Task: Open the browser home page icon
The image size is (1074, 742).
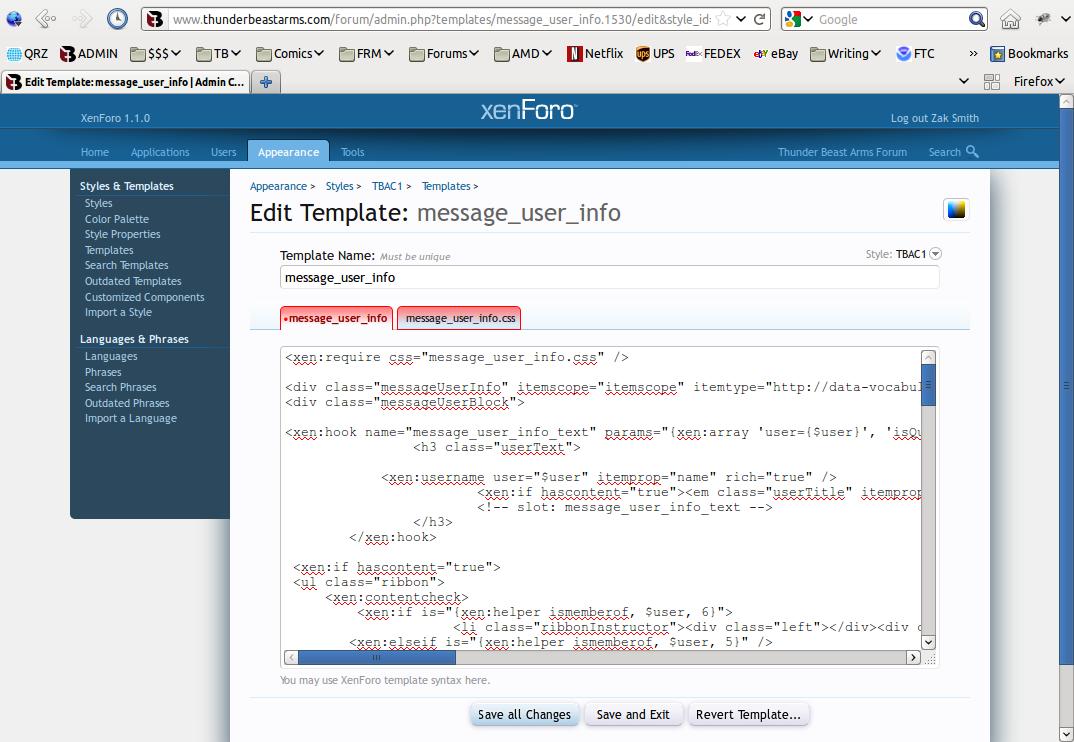Action: click(x=1011, y=19)
